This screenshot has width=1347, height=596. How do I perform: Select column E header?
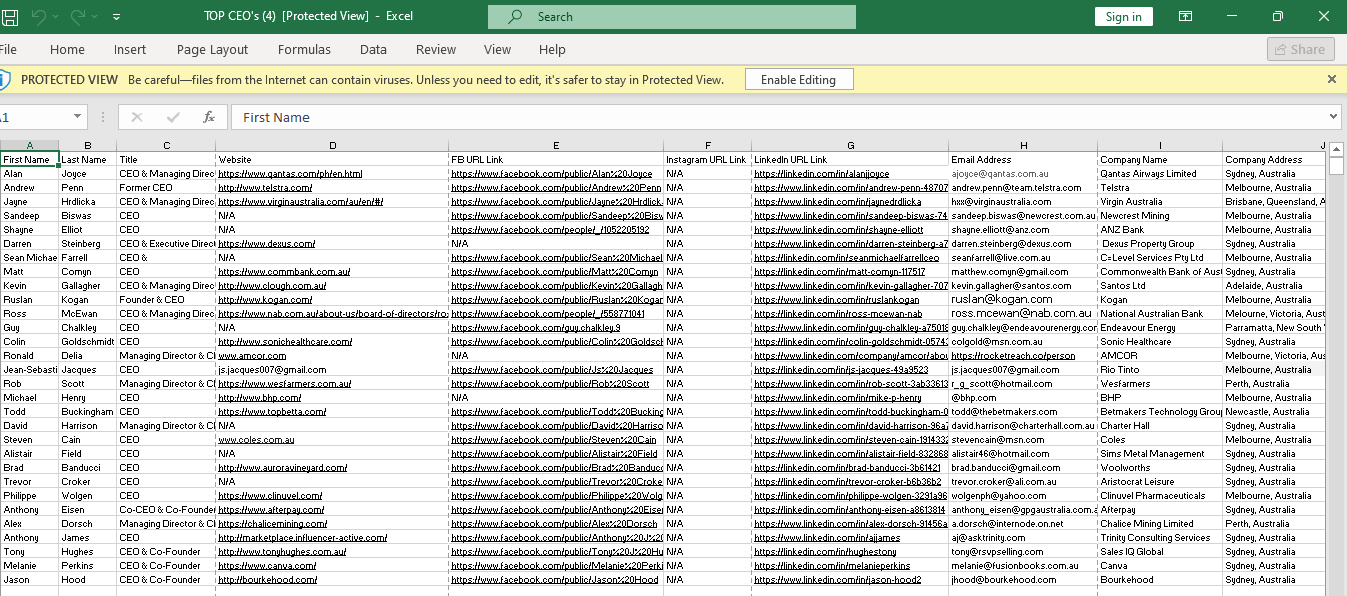[x=556, y=146]
